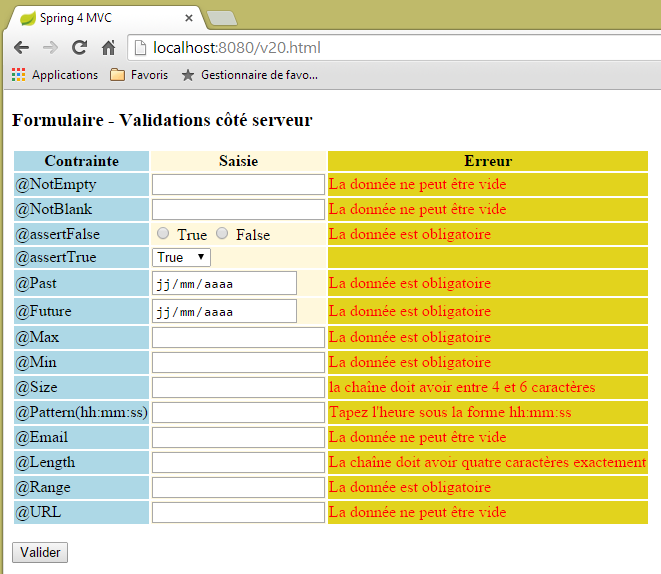Viewport: 661px width, 574px height.
Task: Reload the page with refresh icon
Action: (80, 48)
